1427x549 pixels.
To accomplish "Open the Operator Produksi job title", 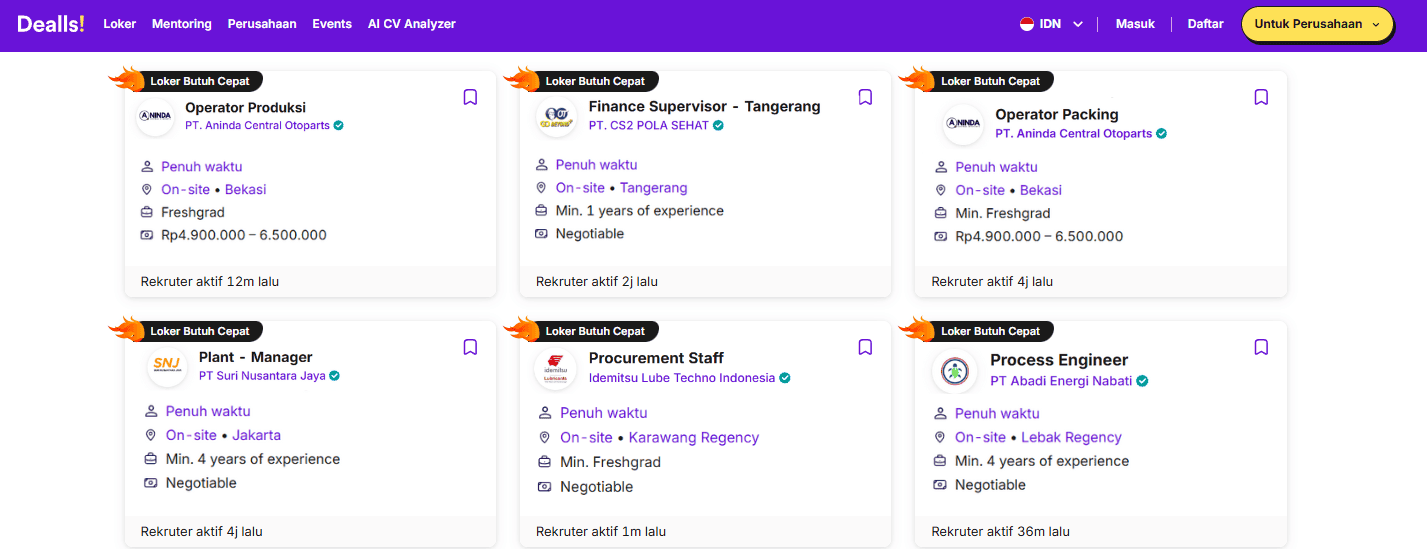I will (245, 107).
